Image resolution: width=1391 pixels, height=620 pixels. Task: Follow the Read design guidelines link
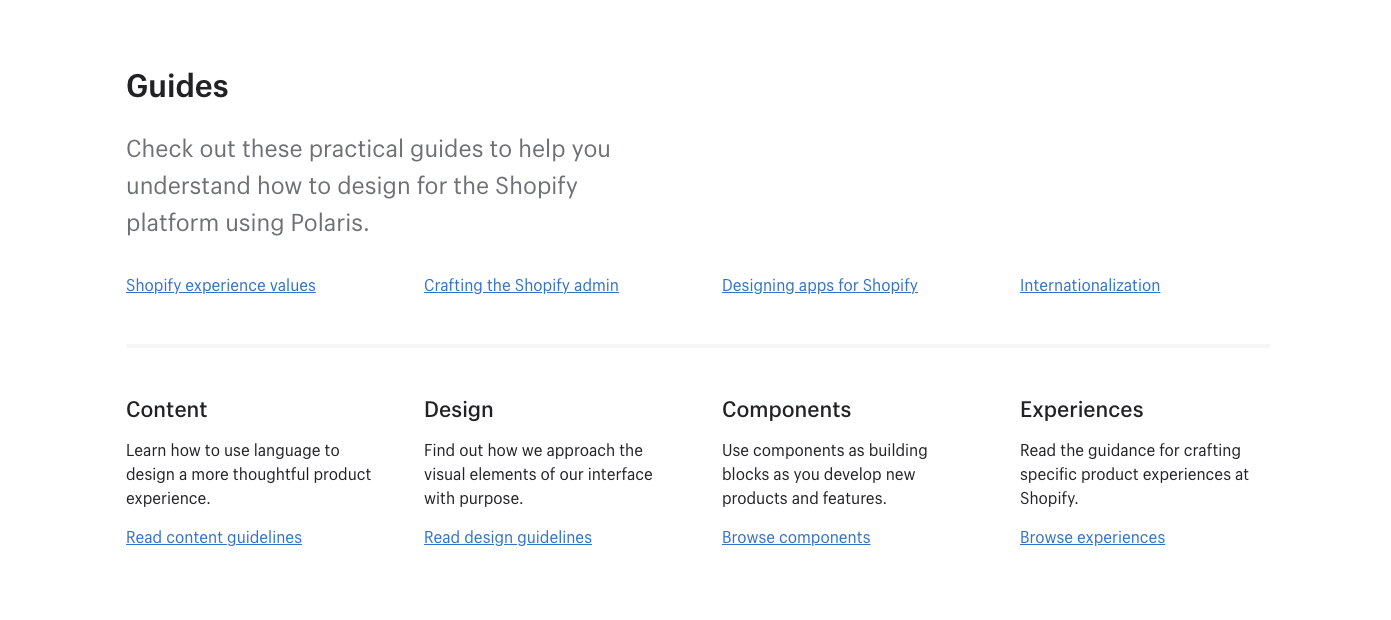(x=507, y=537)
